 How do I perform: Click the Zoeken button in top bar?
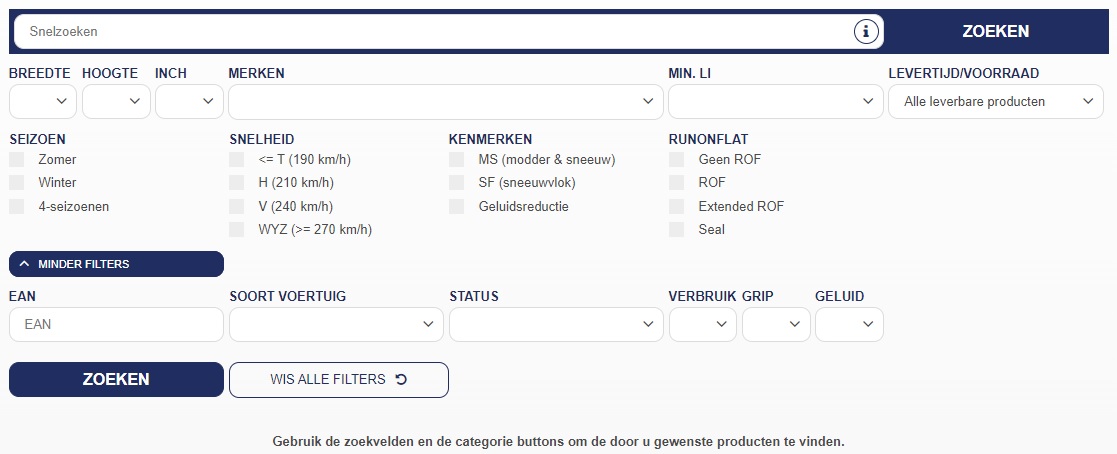click(x=996, y=31)
